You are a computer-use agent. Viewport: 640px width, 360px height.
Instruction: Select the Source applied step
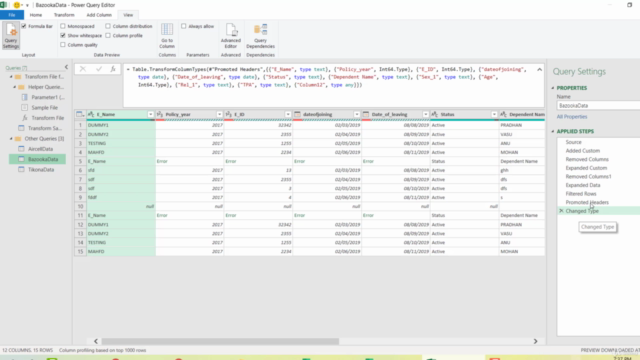(573, 142)
